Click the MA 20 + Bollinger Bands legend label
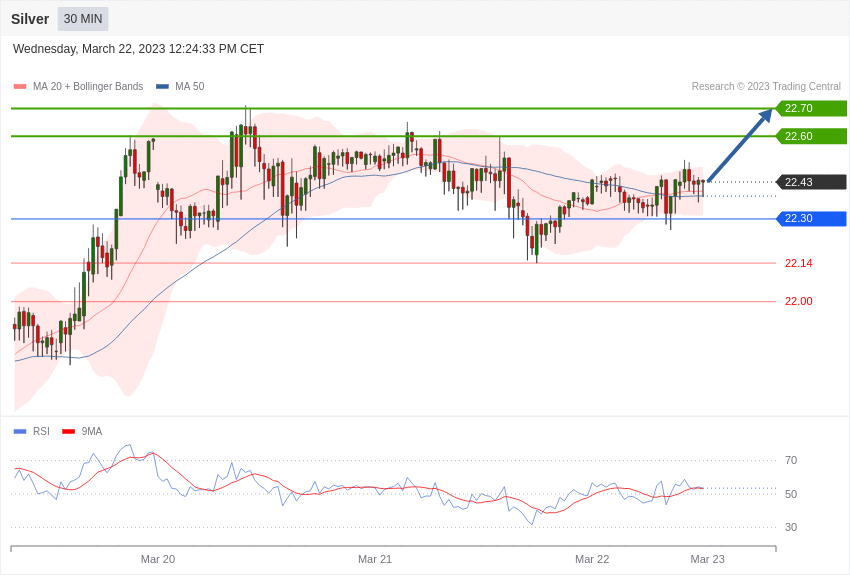 click(88, 86)
